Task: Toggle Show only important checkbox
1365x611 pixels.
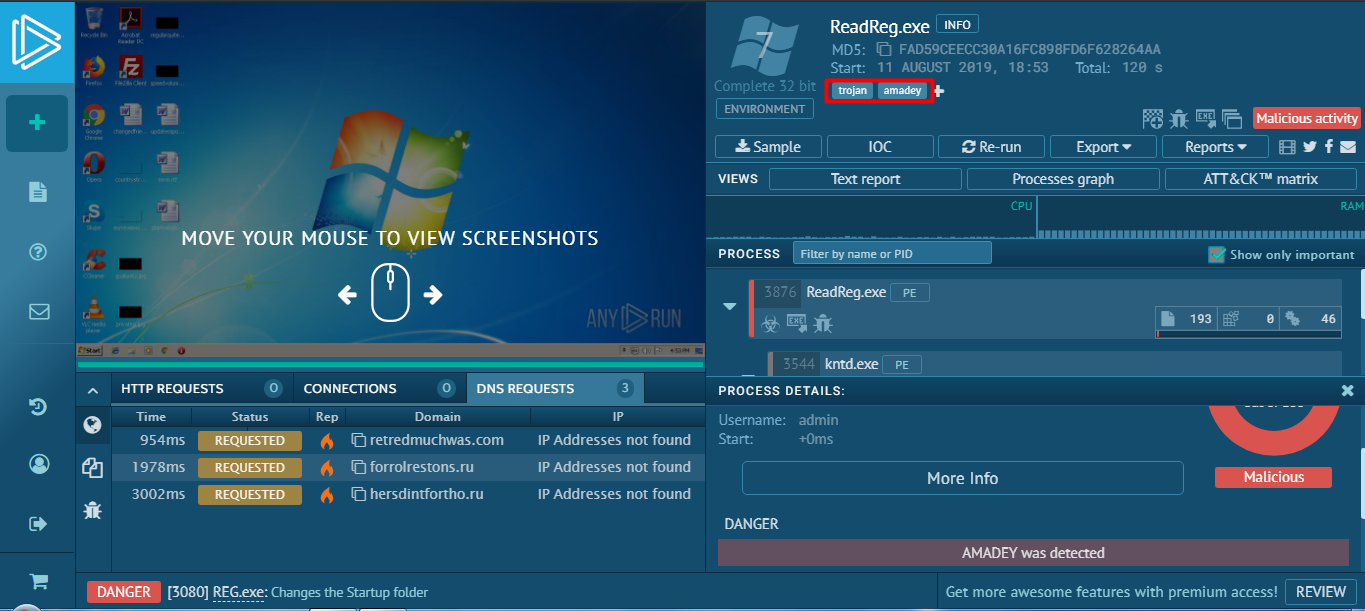Action: pyautogui.click(x=1217, y=254)
